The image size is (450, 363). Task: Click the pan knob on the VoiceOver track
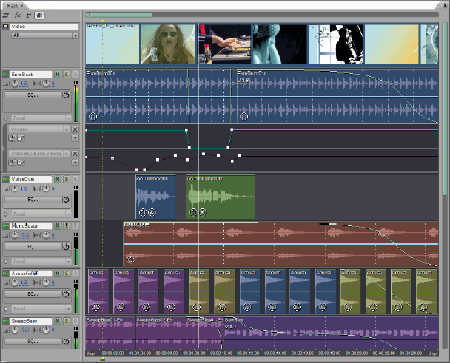46,189
